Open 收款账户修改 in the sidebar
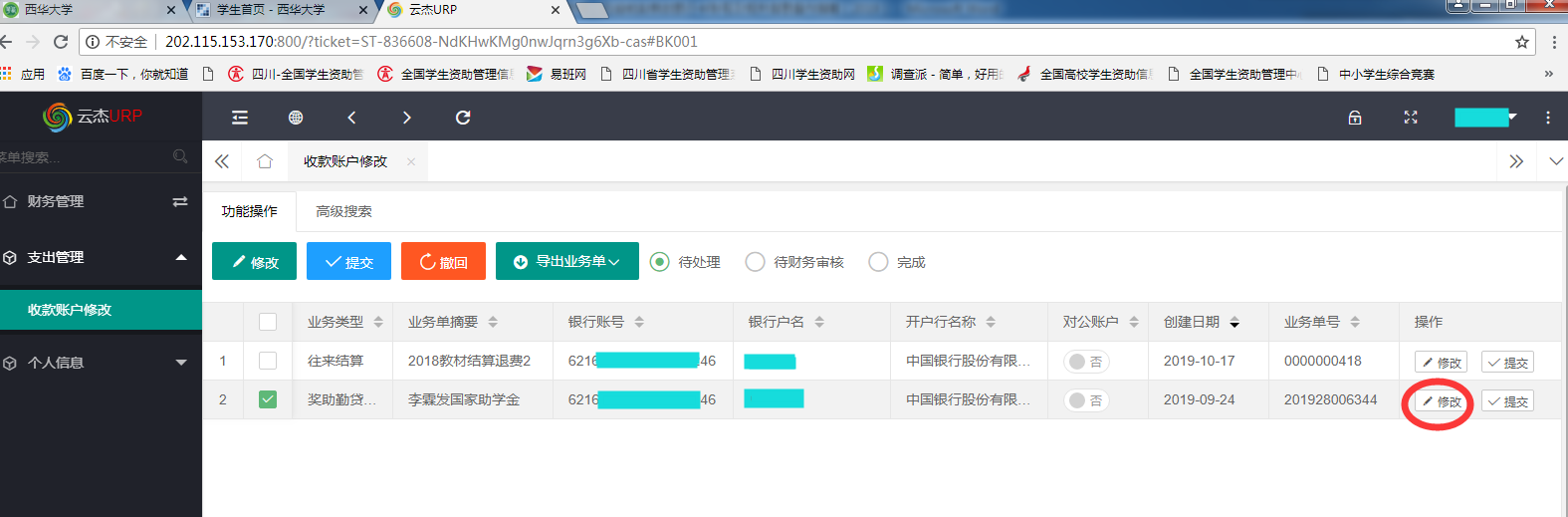Image resolution: width=1568 pixels, height=517 pixels. point(70,310)
